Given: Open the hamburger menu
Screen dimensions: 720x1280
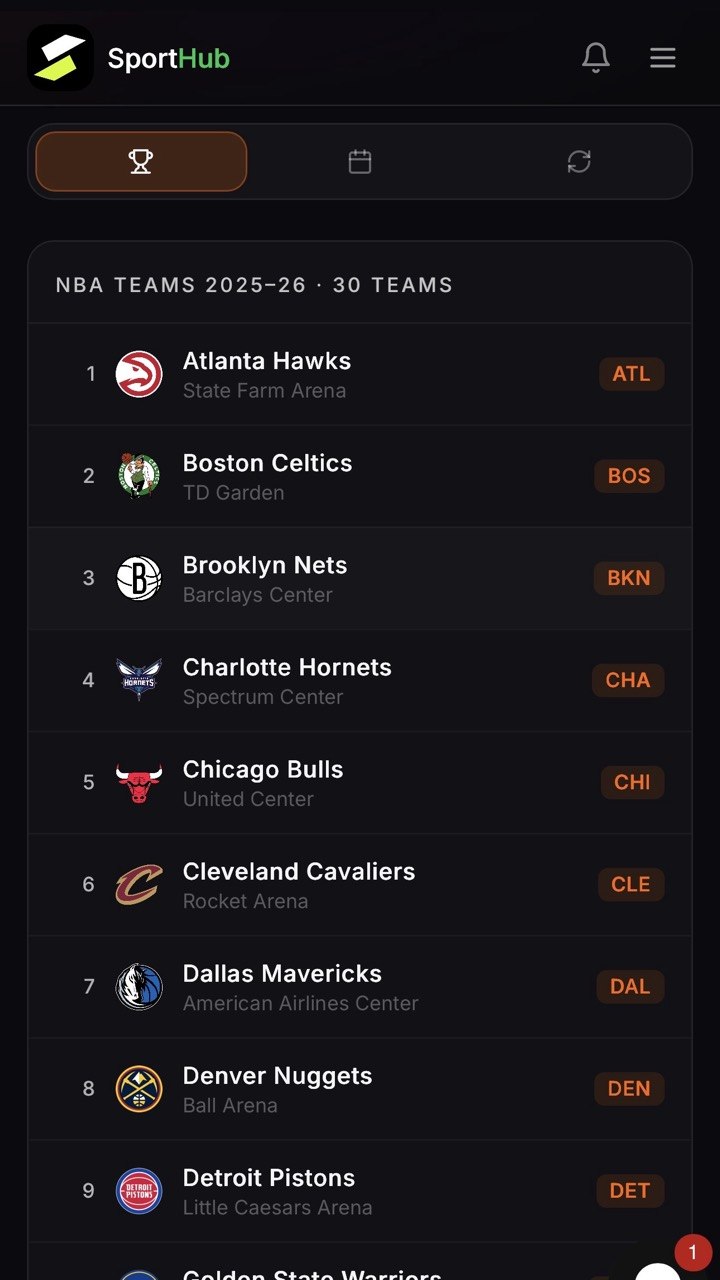Looking at the screenshot, I should point(663,58).
